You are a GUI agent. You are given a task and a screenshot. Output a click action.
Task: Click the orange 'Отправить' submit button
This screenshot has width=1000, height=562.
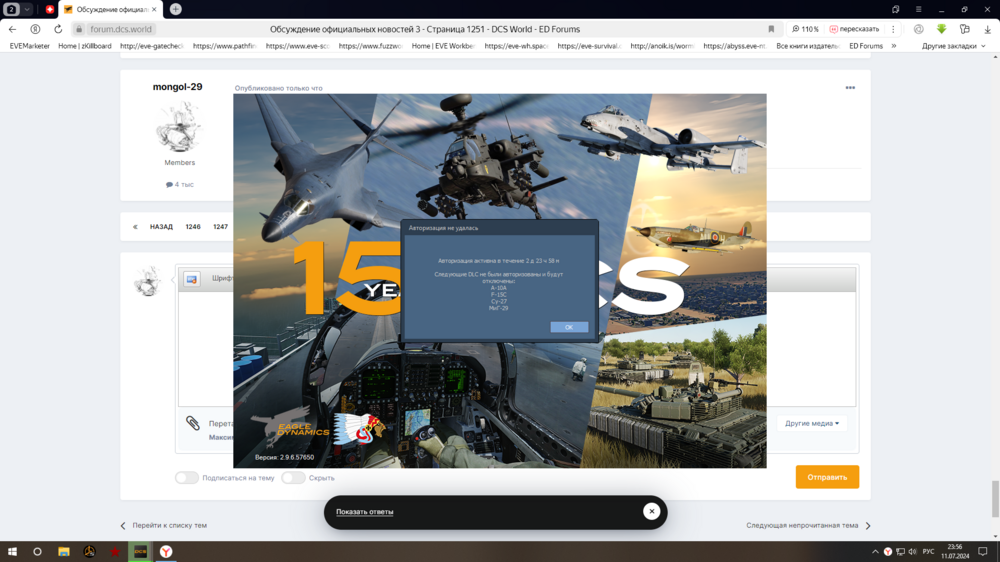(827, 477)
